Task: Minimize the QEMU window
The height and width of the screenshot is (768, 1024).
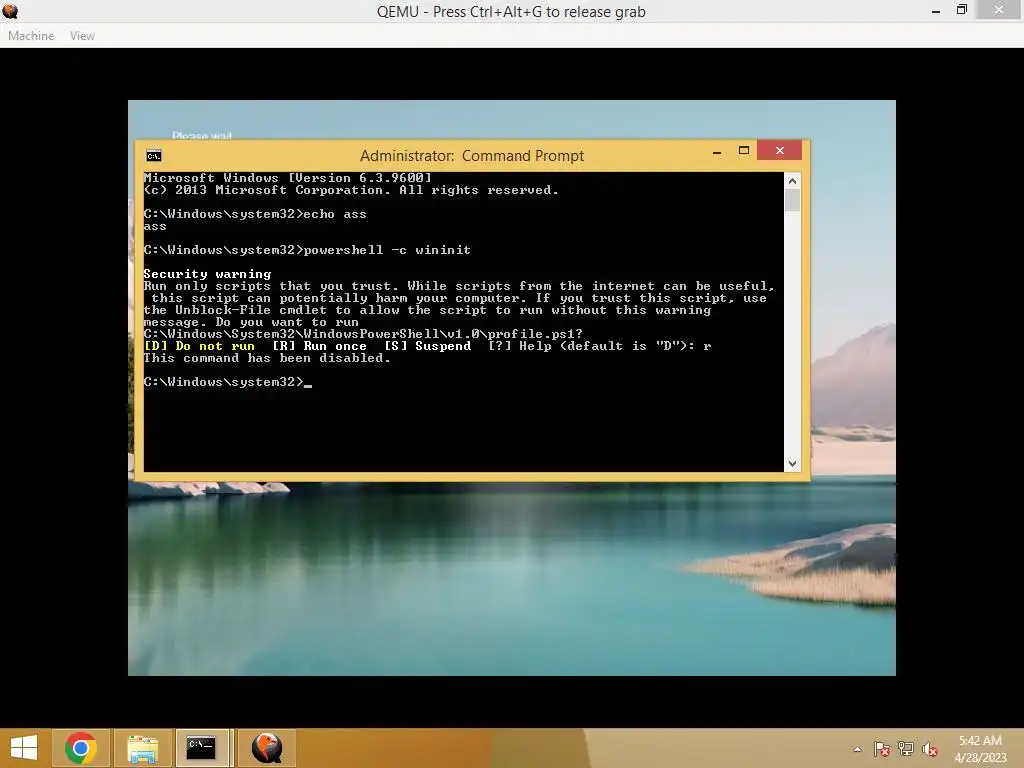Action: [x=936, y=10]
